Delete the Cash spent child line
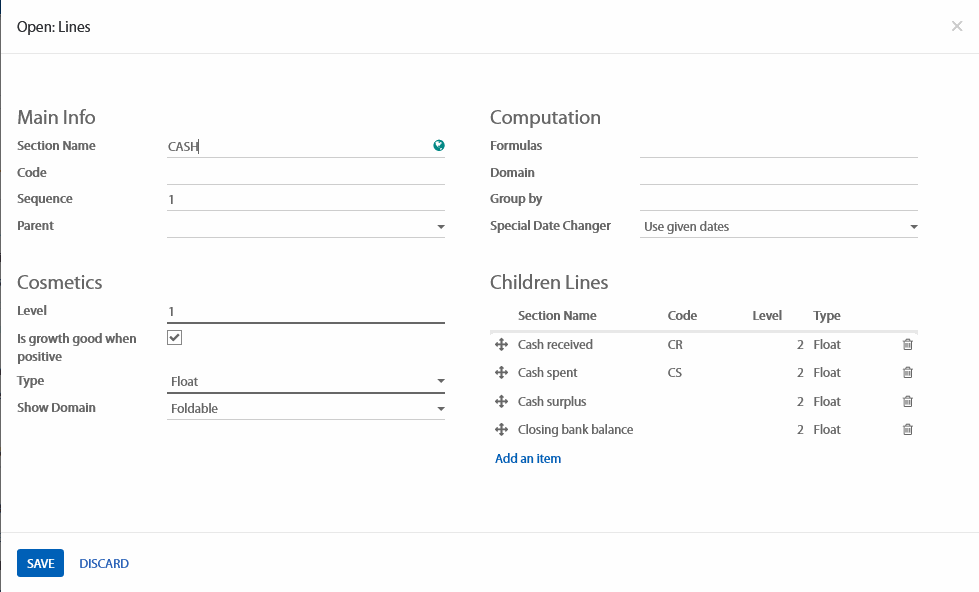 pyautogui.click(x=908, y=373)
